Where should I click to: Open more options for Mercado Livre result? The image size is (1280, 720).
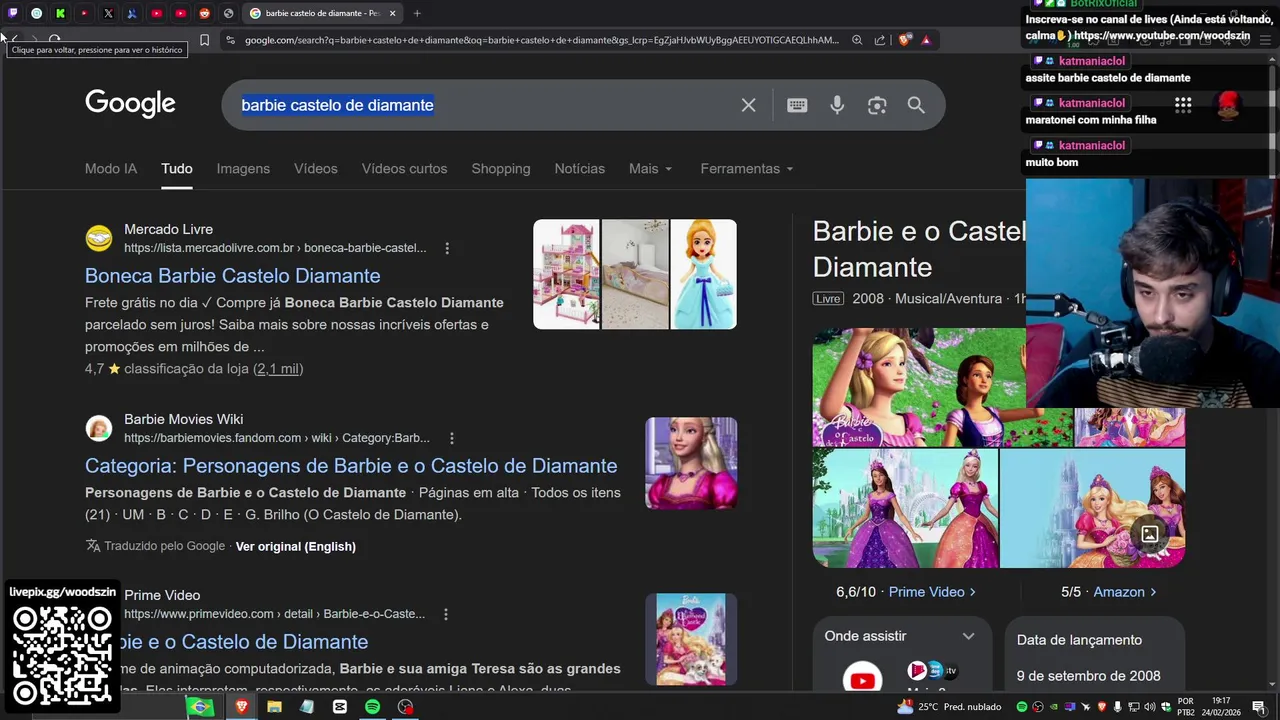click(447, 248)
